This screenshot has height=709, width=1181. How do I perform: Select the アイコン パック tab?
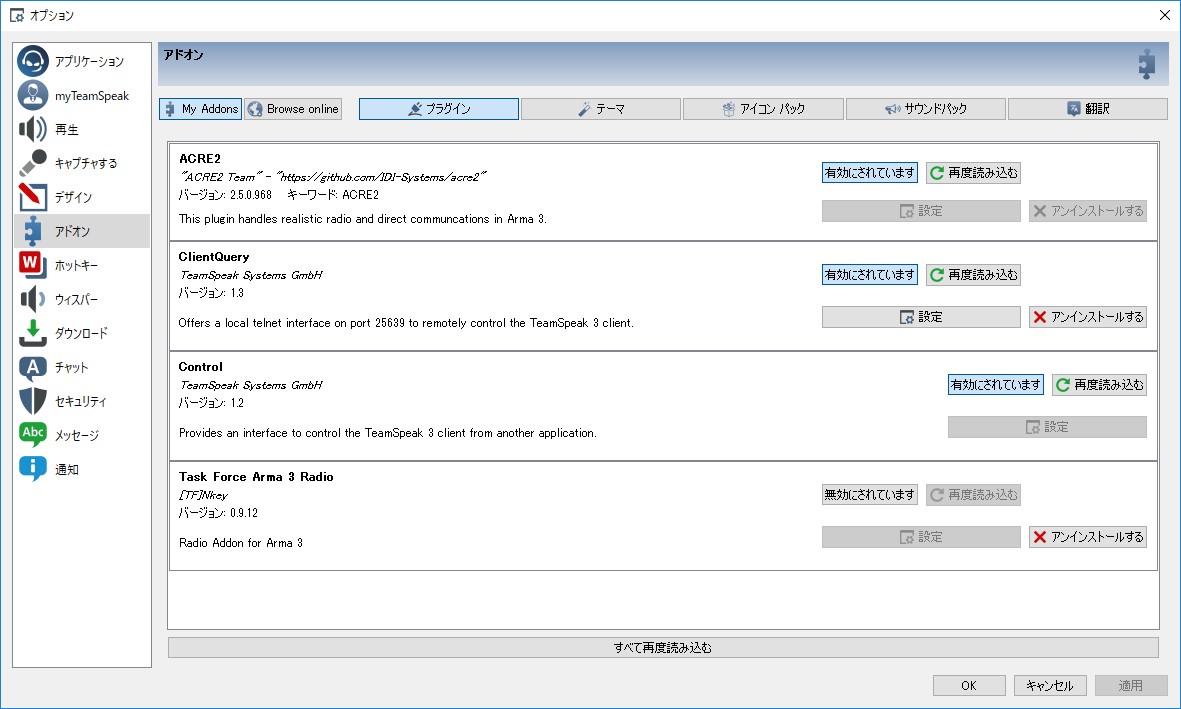pos(763,109)
